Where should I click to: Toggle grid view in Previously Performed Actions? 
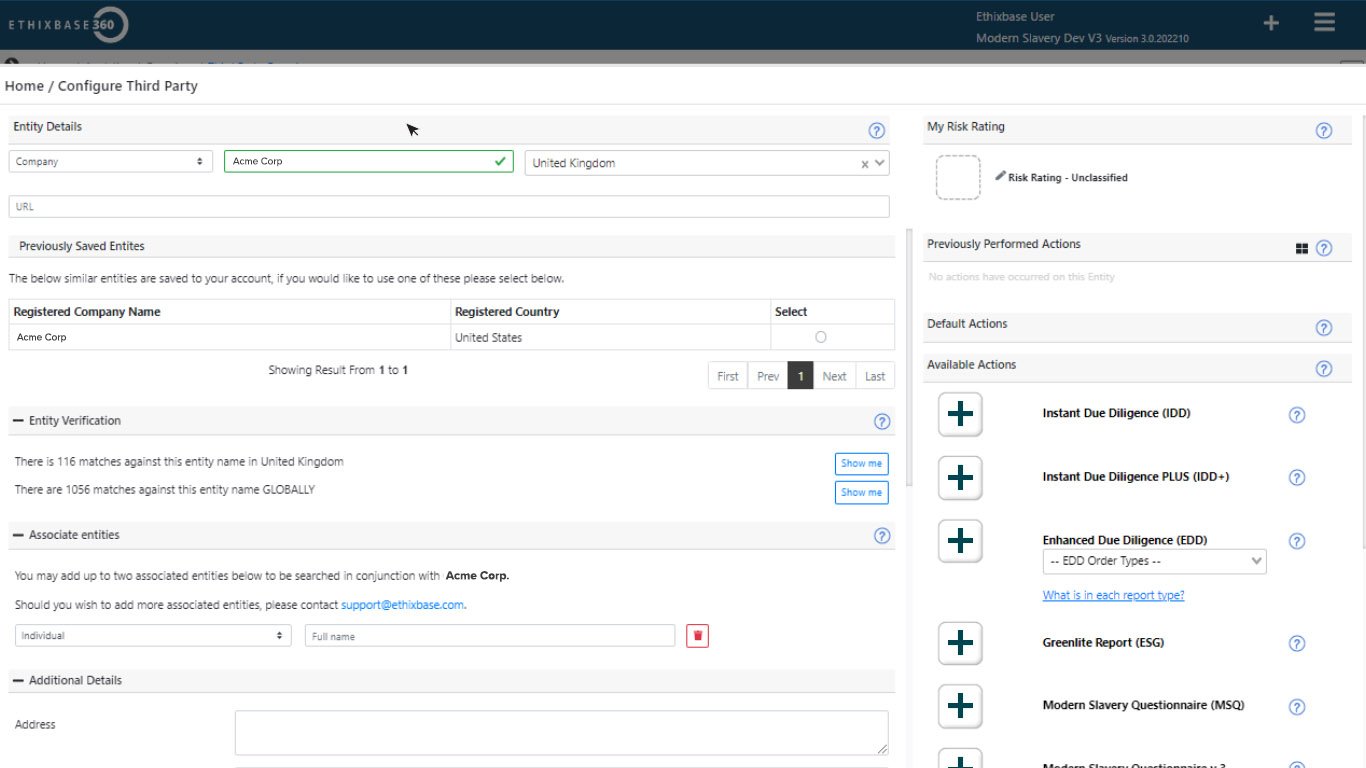pos(1301,249)
